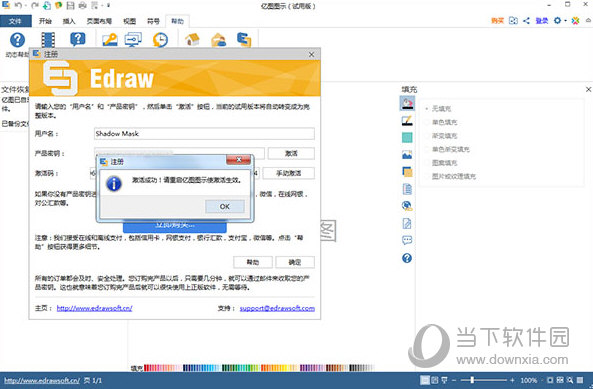Select the comment bubble icon in side panel
Screen dimensions: 593x389
tap(407, 240)
